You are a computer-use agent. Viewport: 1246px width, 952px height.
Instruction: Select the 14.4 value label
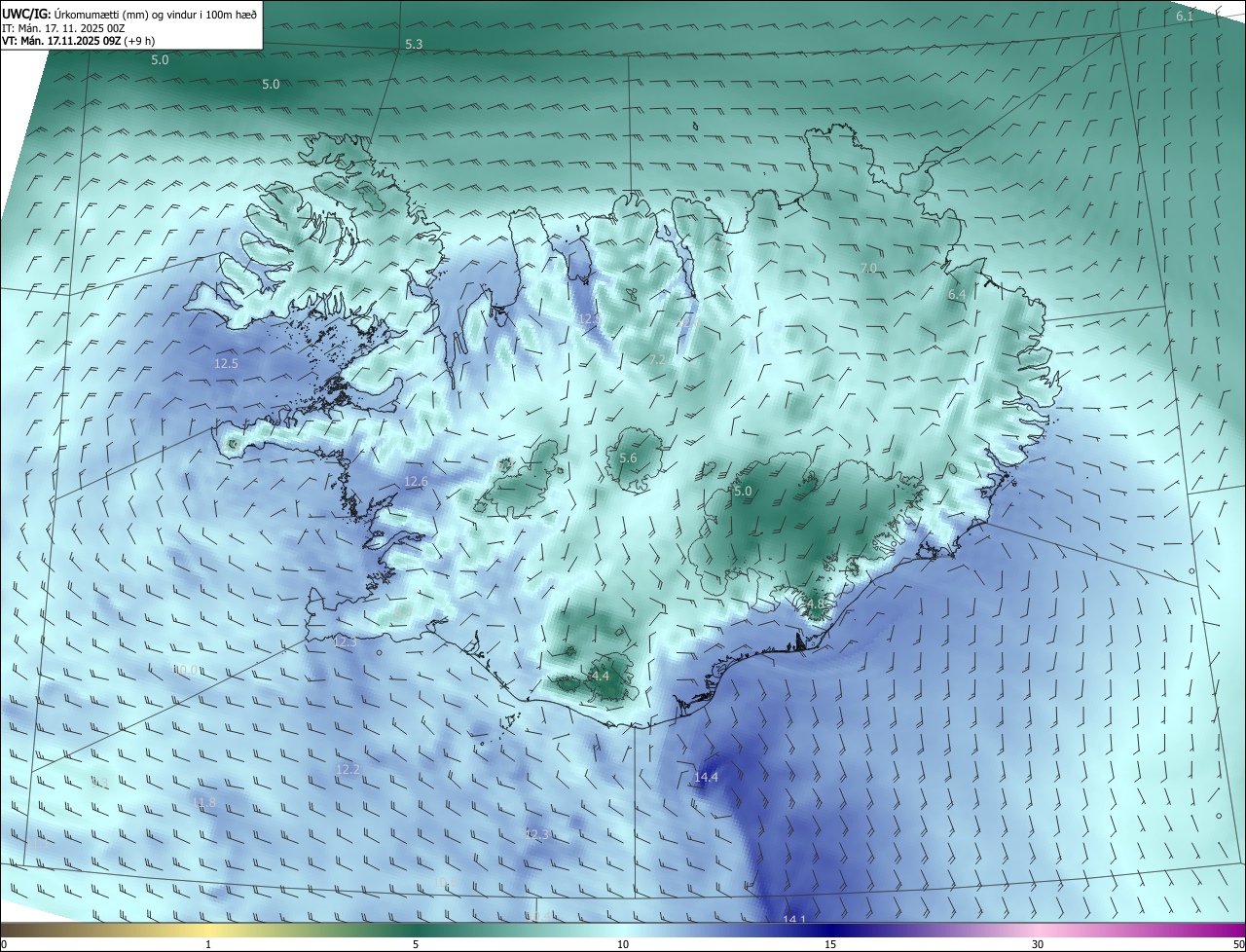(706, 777)
